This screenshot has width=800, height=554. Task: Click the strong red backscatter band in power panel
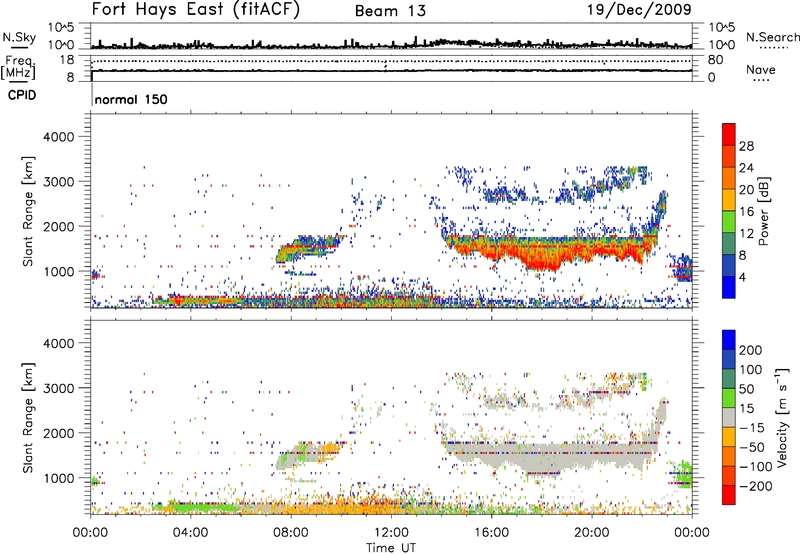pyautogui.click(x=548, y=253)
